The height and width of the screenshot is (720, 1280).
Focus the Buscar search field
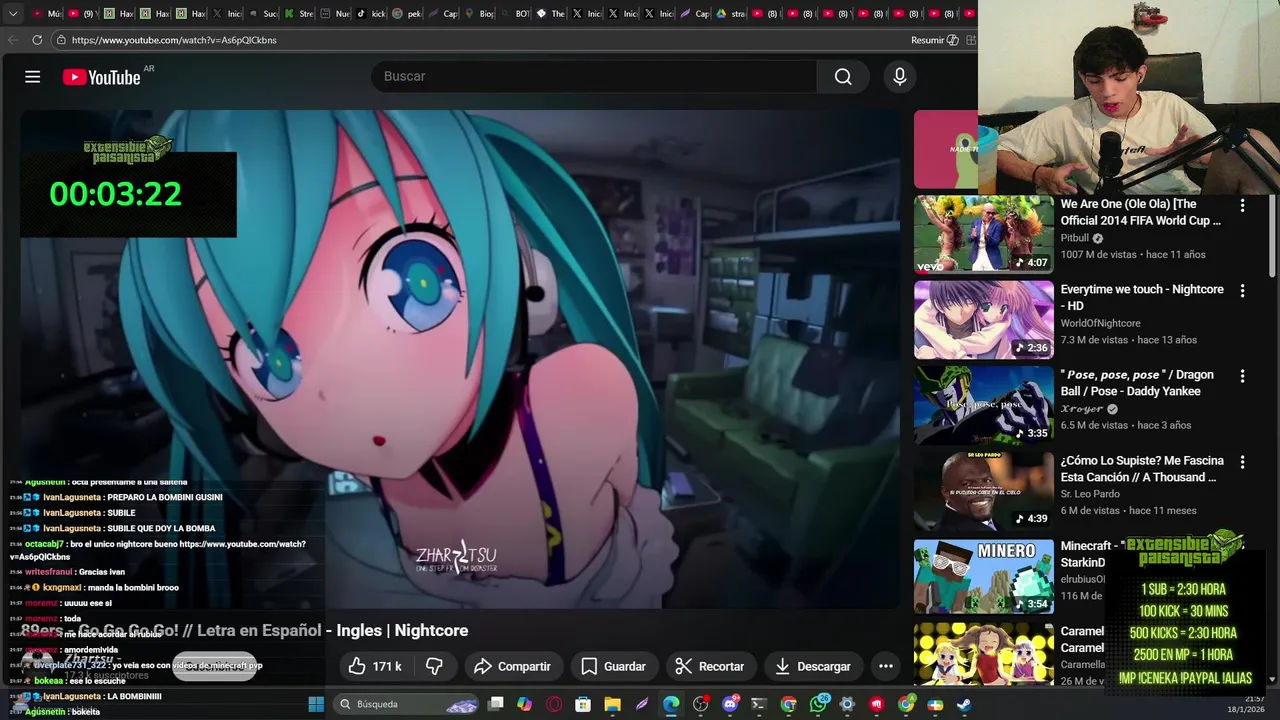click(595, 77)
